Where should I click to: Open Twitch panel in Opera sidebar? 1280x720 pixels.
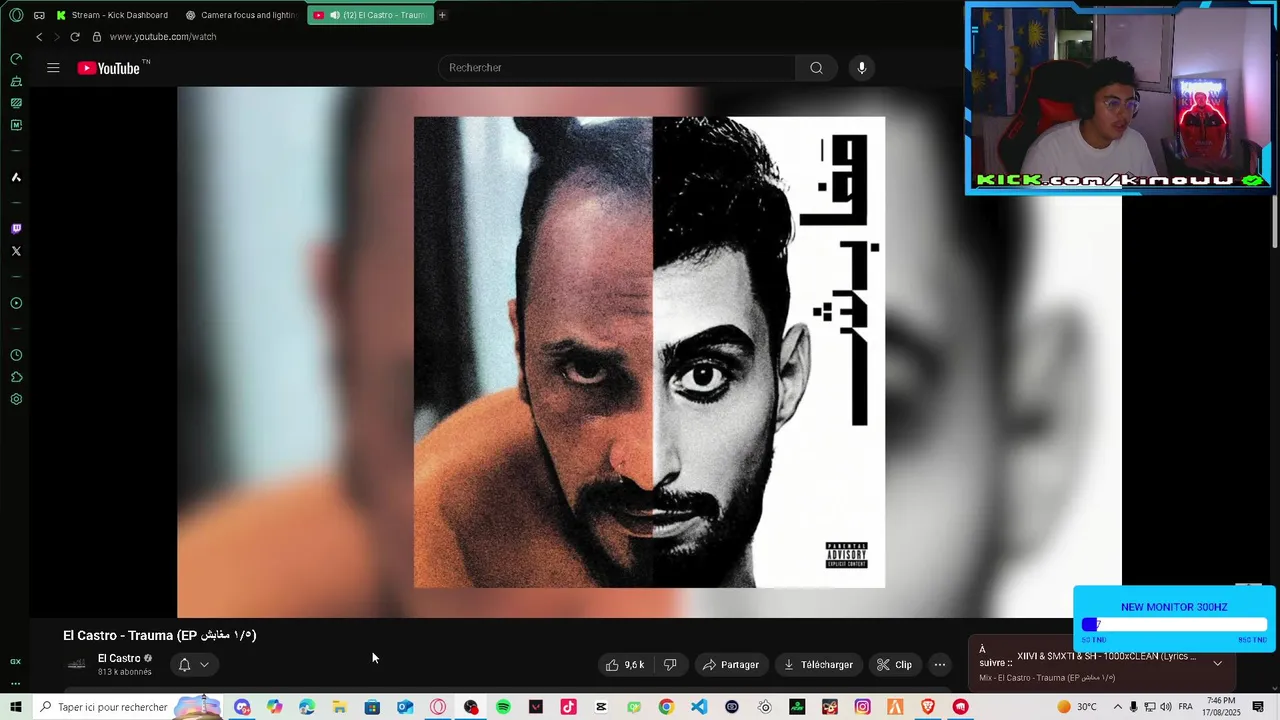16,229
